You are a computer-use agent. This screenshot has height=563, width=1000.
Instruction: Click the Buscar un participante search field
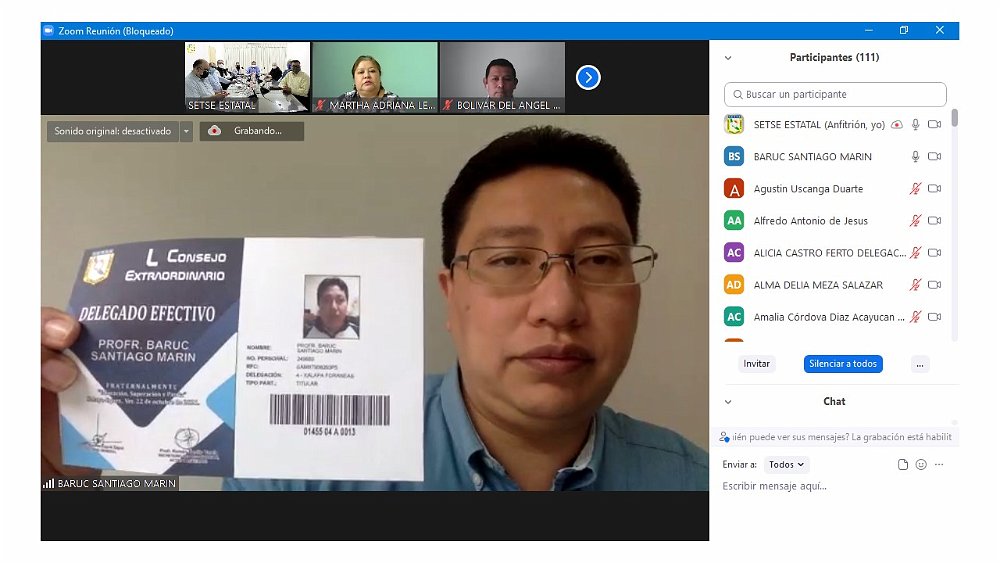pos(835,95)
